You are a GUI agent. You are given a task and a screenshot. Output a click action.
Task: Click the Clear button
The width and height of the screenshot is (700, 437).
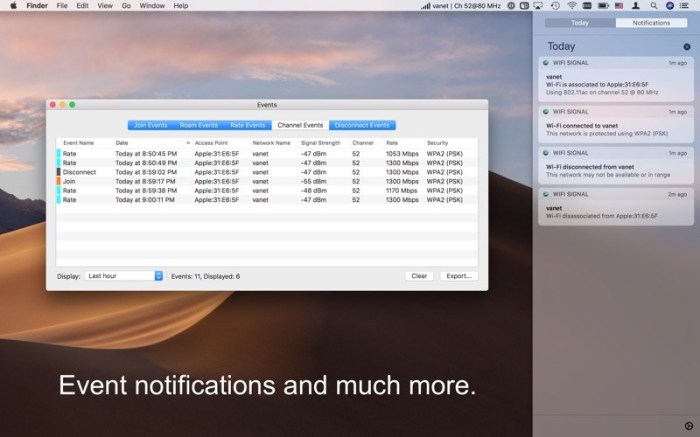(419, 275)
